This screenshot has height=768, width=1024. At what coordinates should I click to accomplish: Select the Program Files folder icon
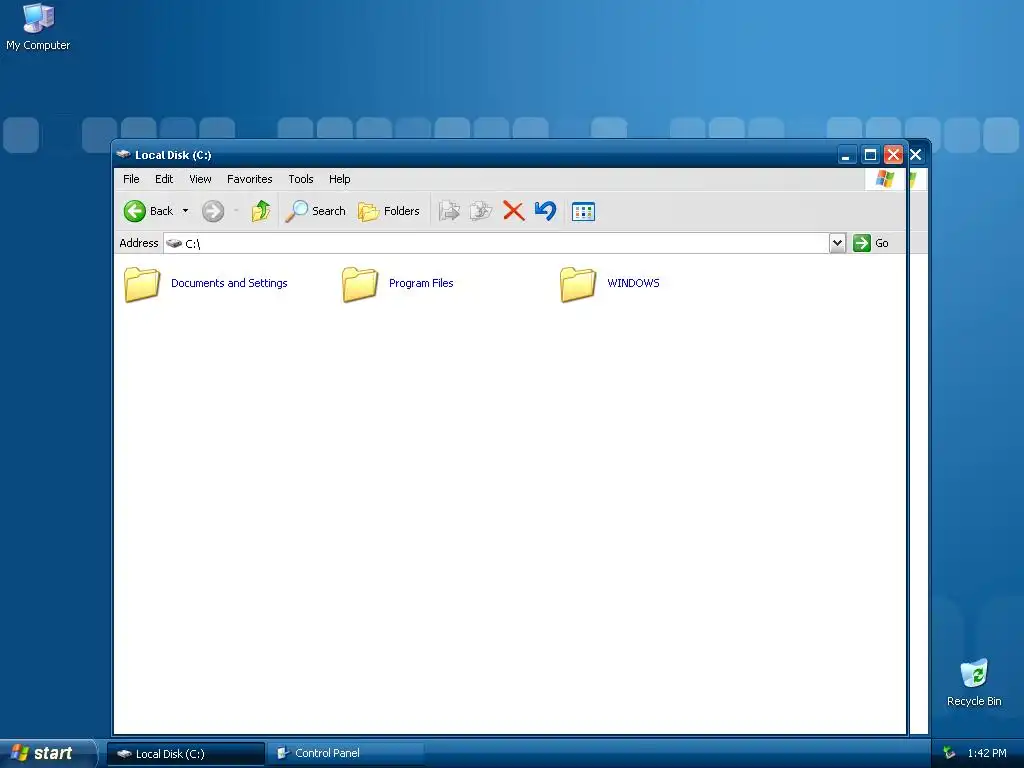(360, 284)
